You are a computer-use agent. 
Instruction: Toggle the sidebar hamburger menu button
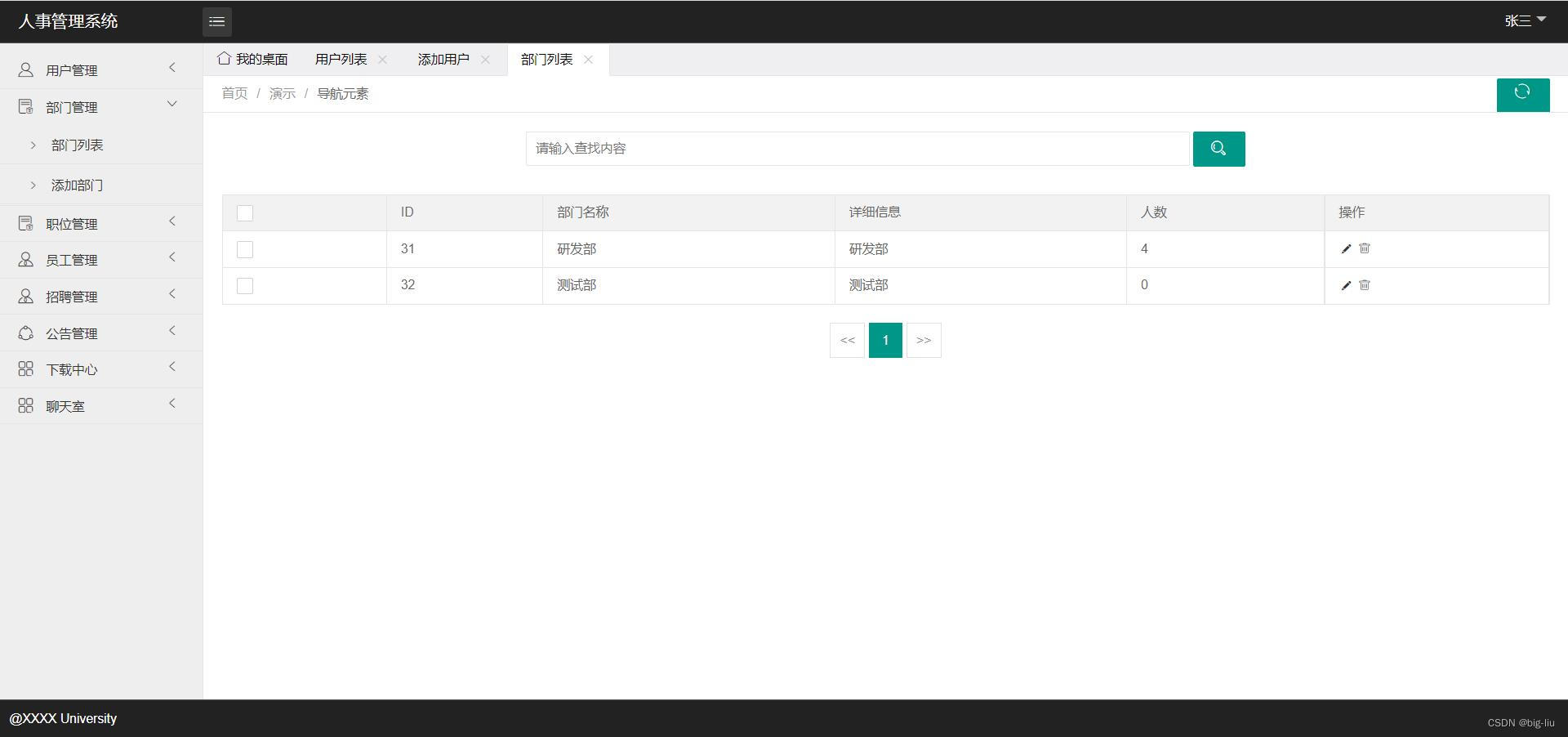tap(217, 22)
